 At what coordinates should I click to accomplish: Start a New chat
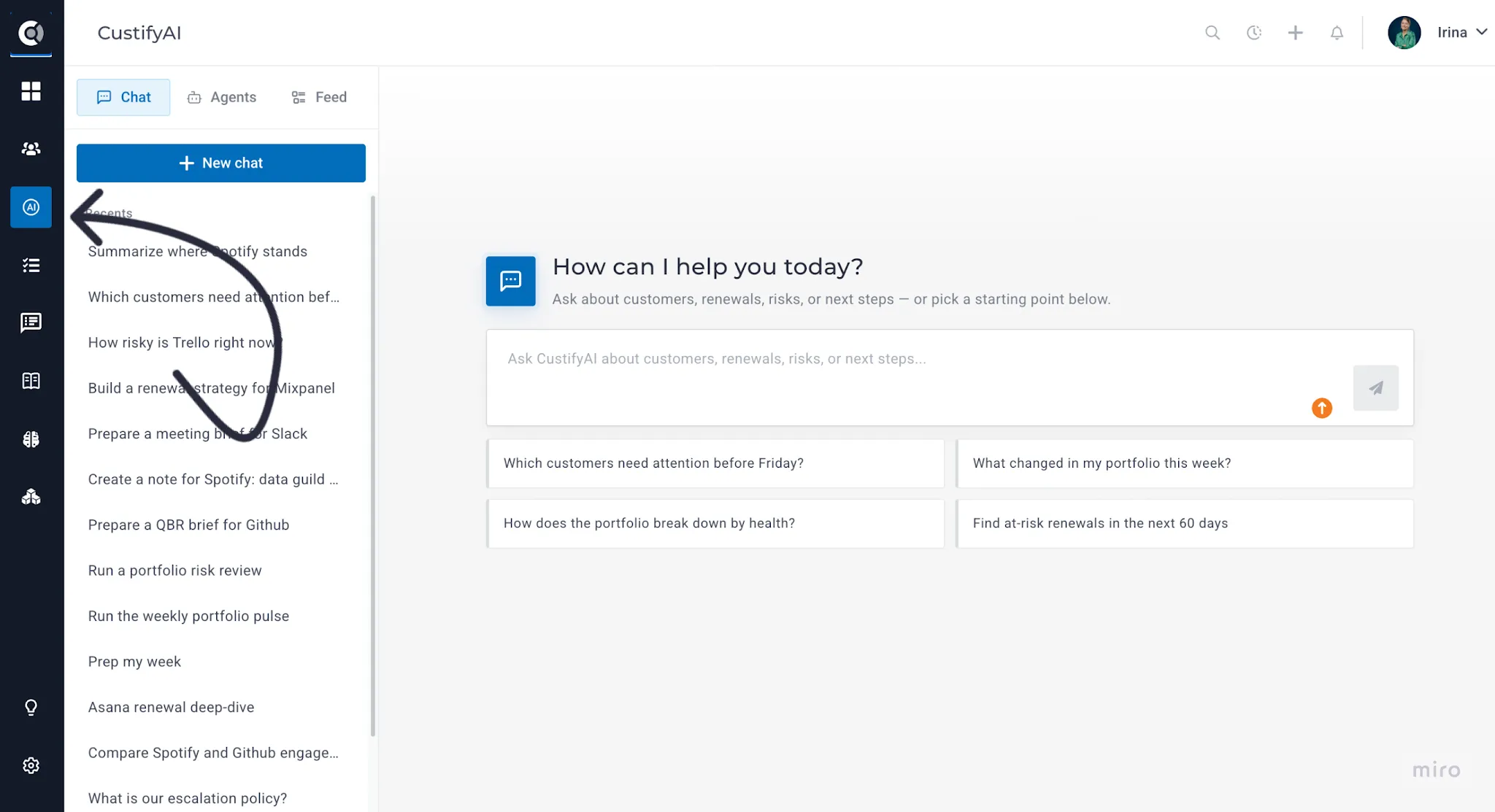(x=221, y=163)
